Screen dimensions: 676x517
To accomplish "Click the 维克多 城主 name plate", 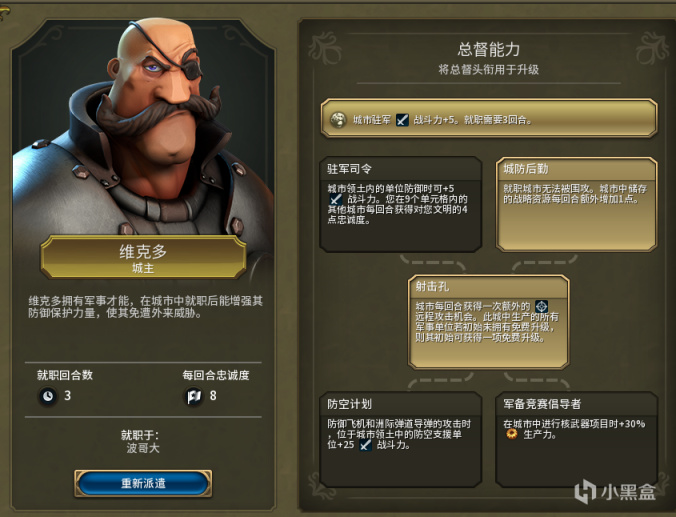I will [x=143, y=257].
